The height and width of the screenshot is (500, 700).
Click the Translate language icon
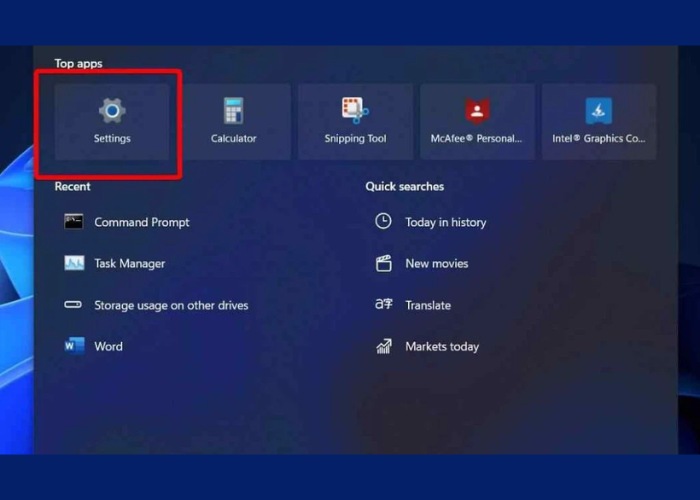point(383,305)
